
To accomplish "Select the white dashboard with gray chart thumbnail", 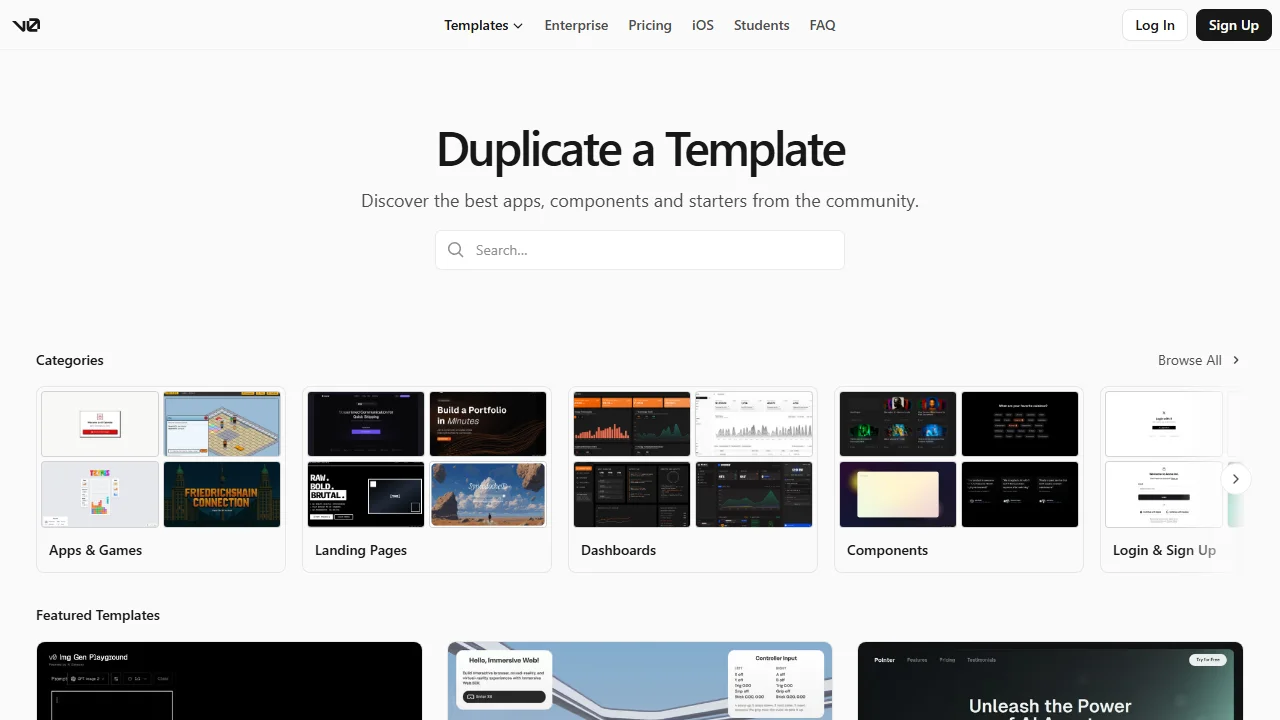I will [x=754, y=424].
